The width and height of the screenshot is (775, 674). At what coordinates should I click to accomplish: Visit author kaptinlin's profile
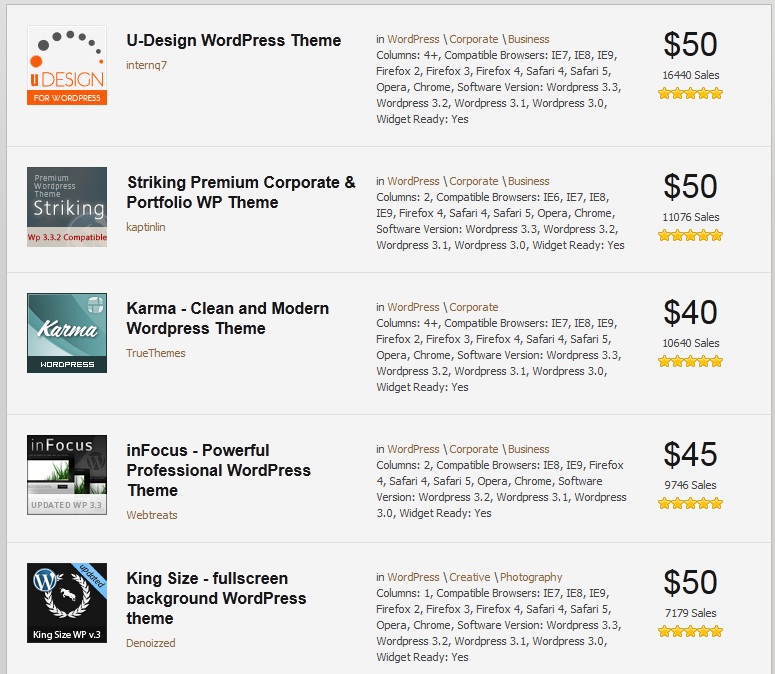146,227
